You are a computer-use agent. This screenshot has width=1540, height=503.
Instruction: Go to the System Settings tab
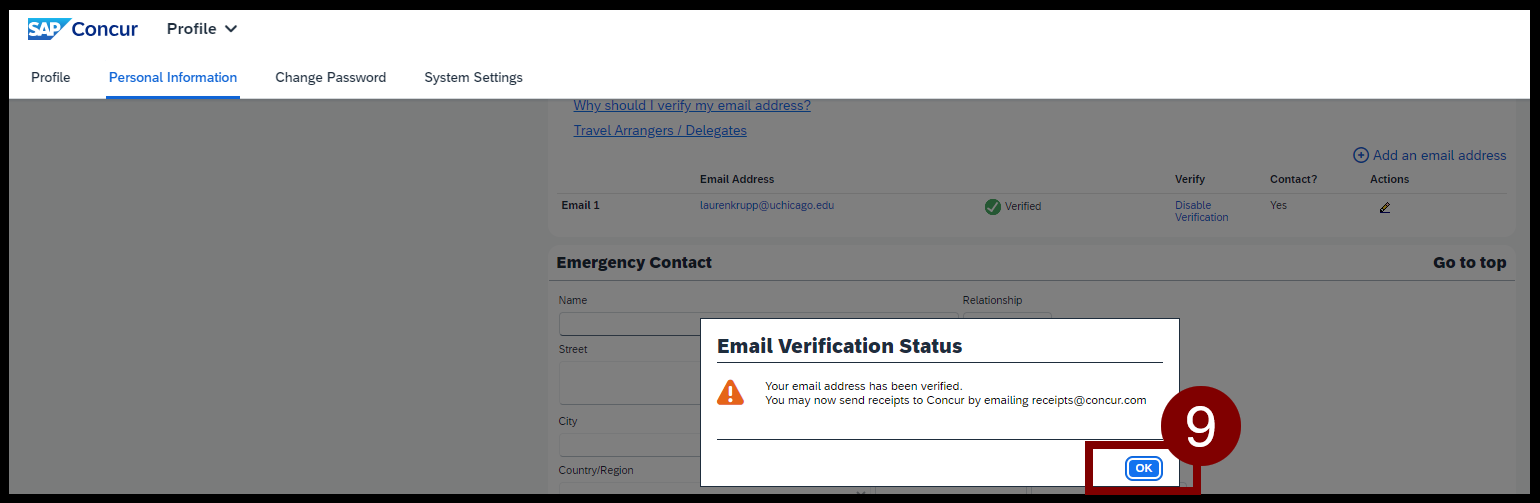(473, 77)
